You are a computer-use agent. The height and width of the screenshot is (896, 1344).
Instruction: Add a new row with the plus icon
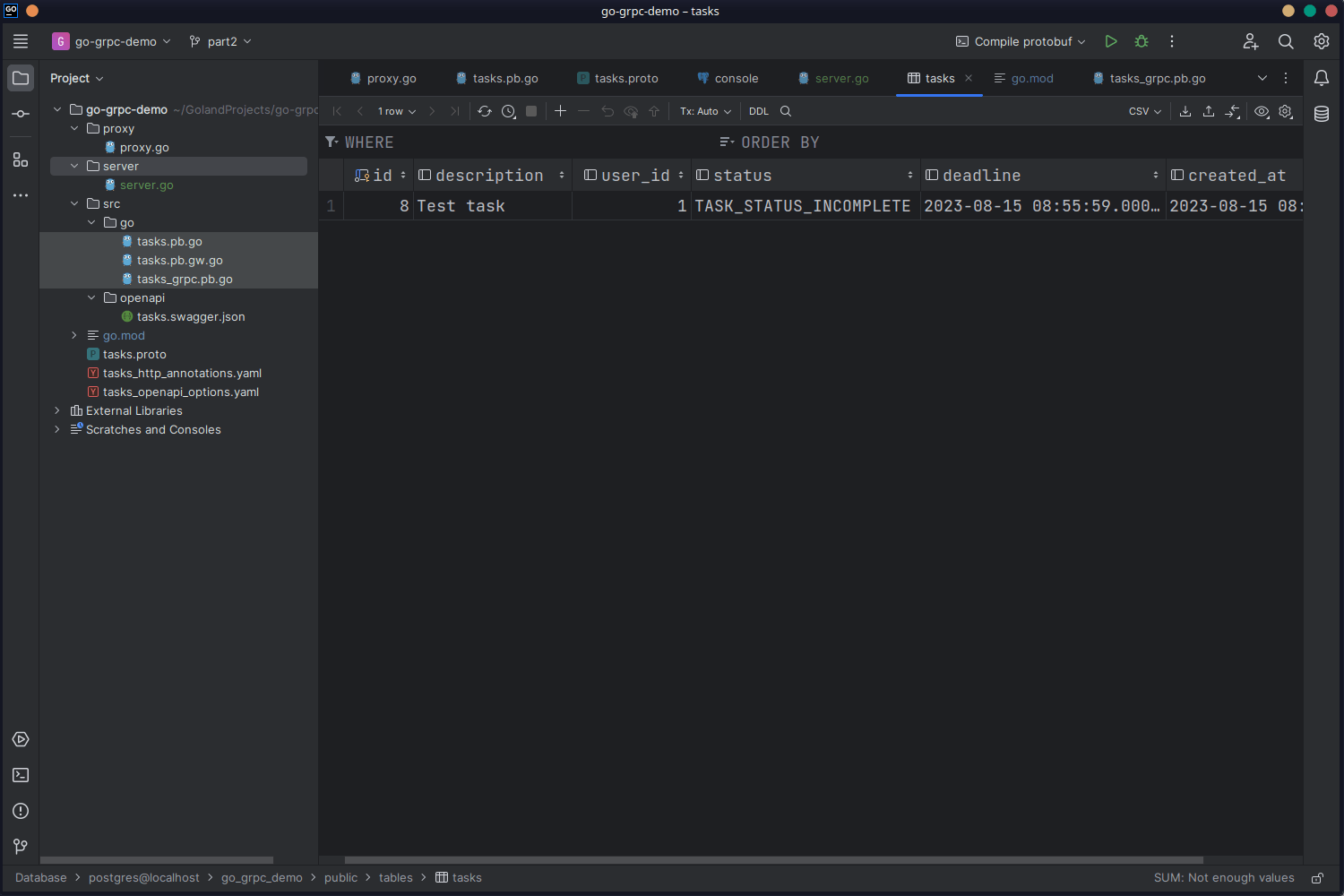click(560, 111)
